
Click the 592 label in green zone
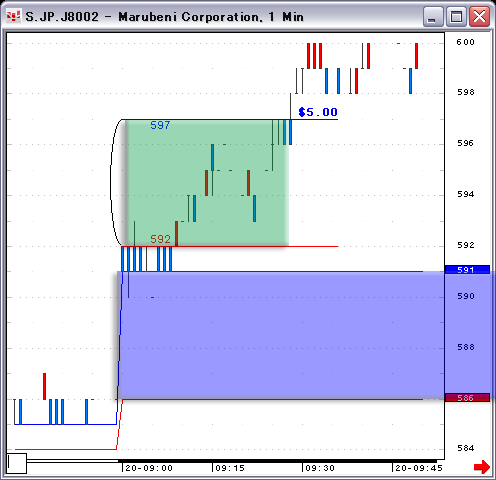pyautogui.click(x=160, y=239)
